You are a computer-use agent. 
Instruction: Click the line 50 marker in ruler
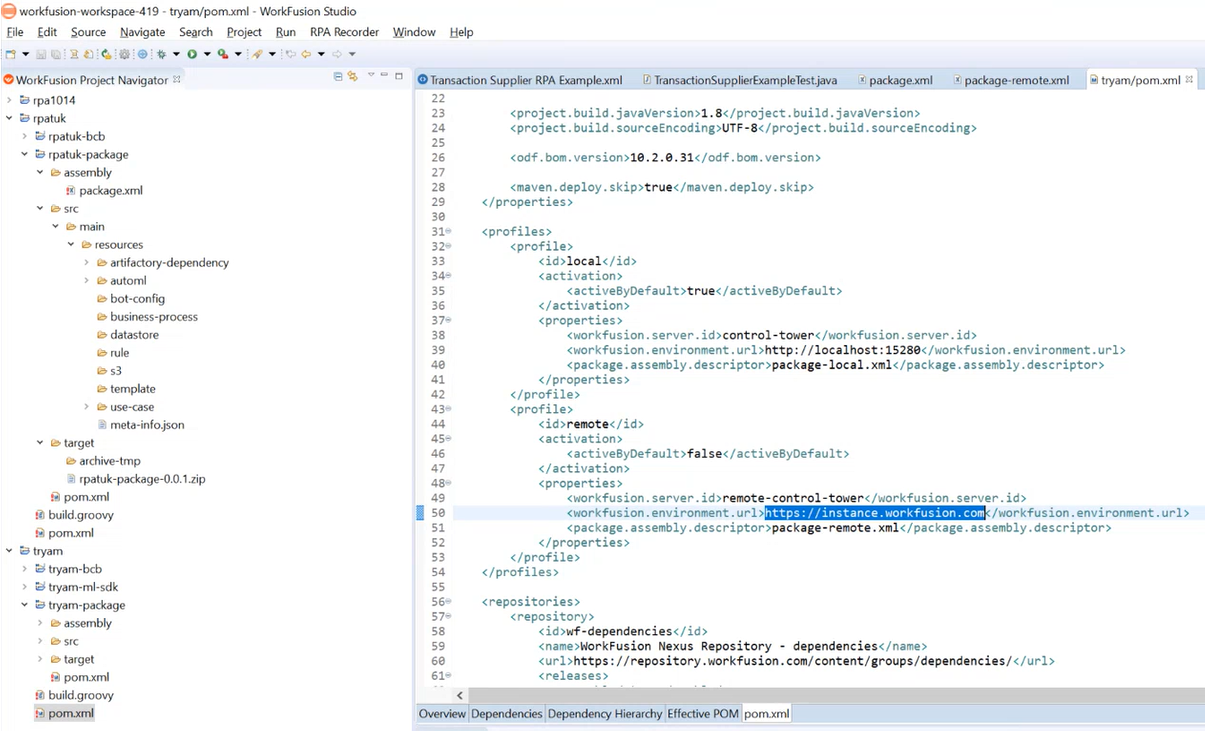click(x=420, y=513)
